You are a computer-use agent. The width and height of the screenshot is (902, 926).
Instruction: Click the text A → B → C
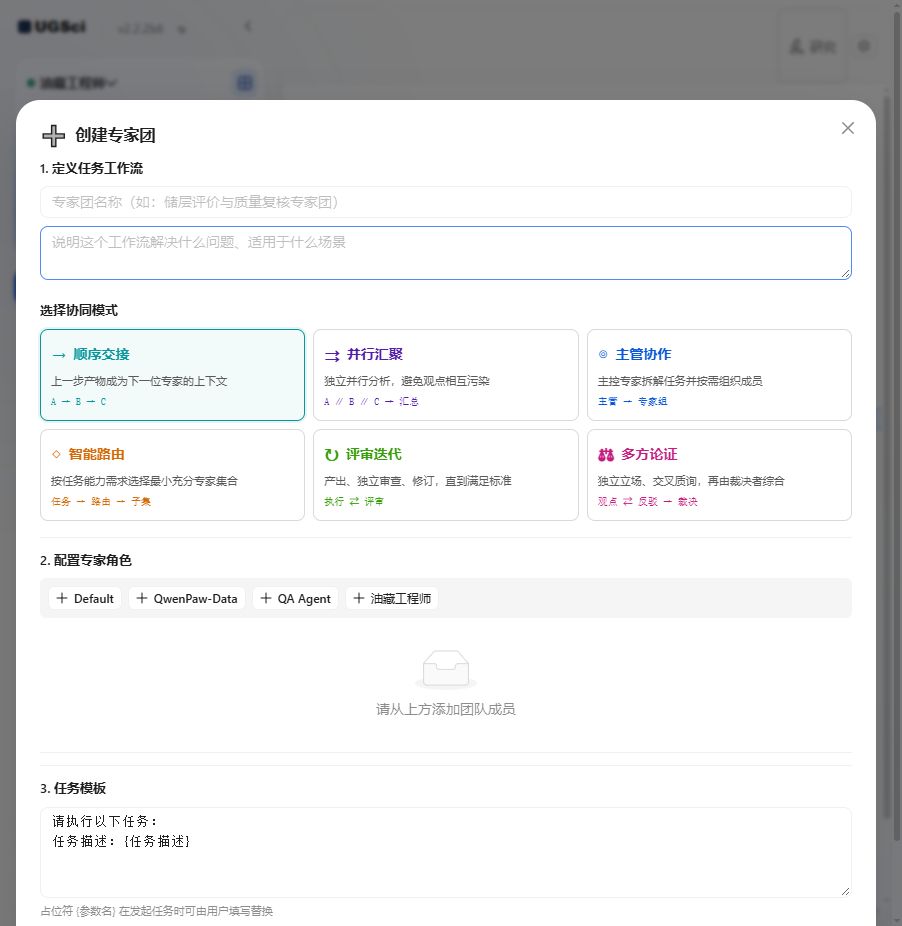click(x=79, y=402)
